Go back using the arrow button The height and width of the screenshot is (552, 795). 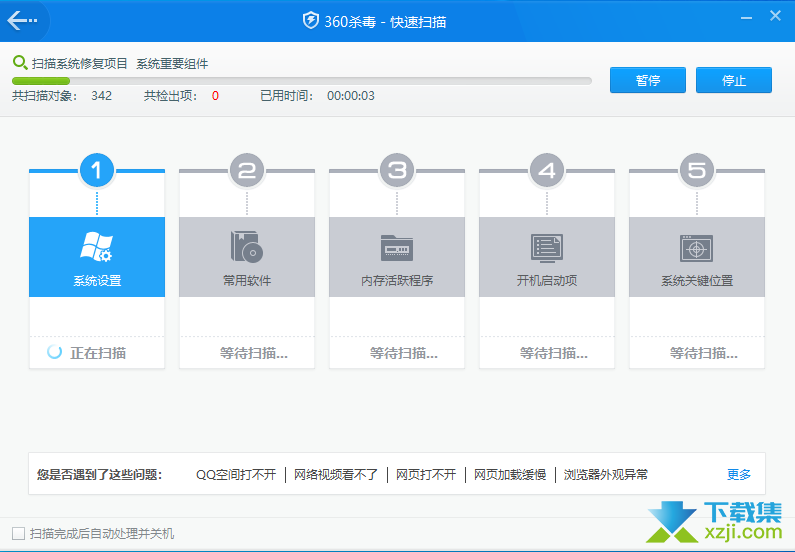22,21
